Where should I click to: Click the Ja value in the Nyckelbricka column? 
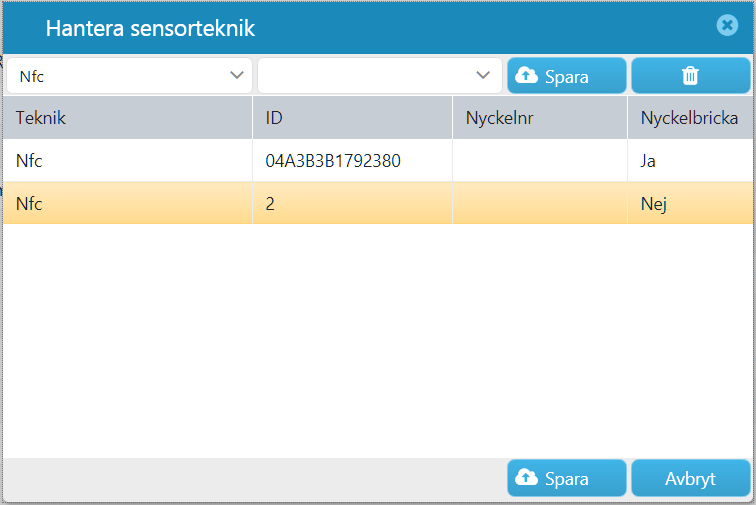pos(648,161)
